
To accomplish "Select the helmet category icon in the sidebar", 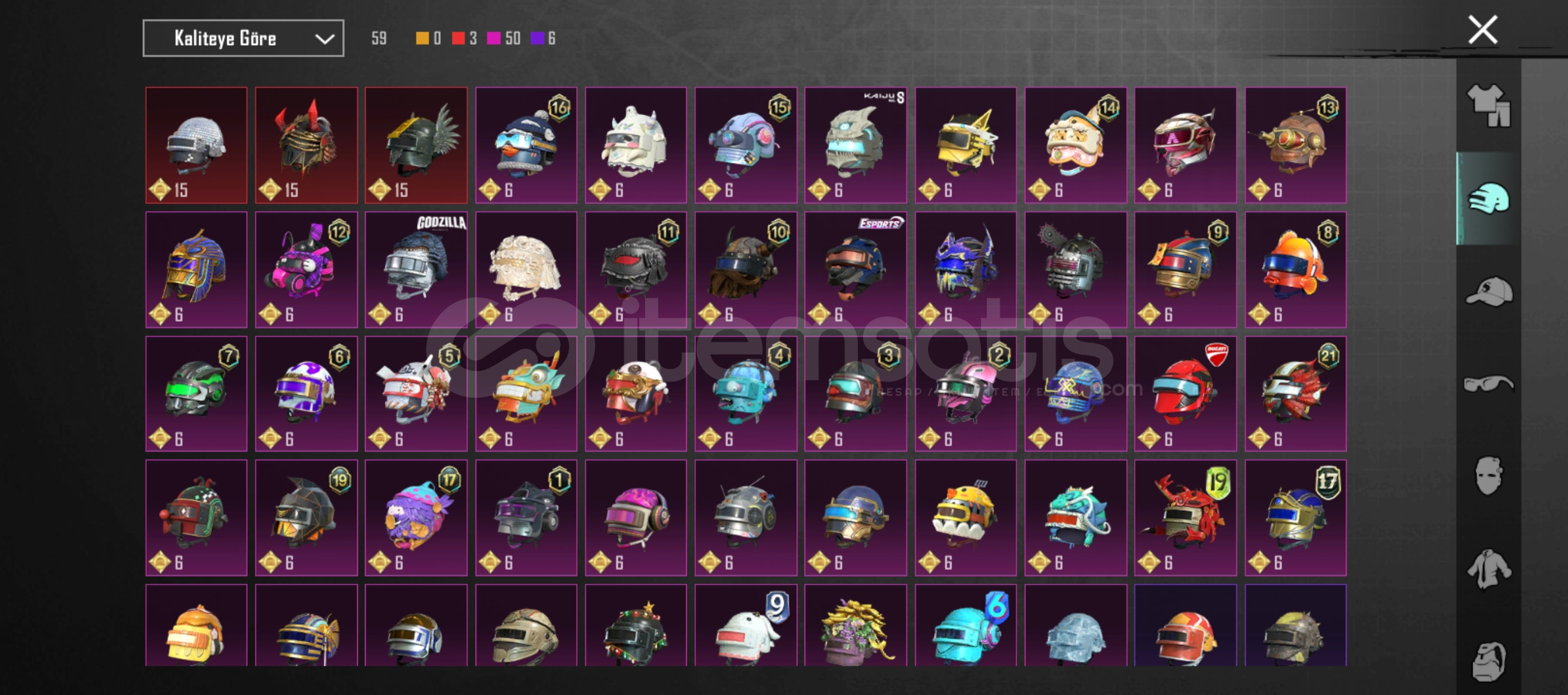I will coord(1489,198).
